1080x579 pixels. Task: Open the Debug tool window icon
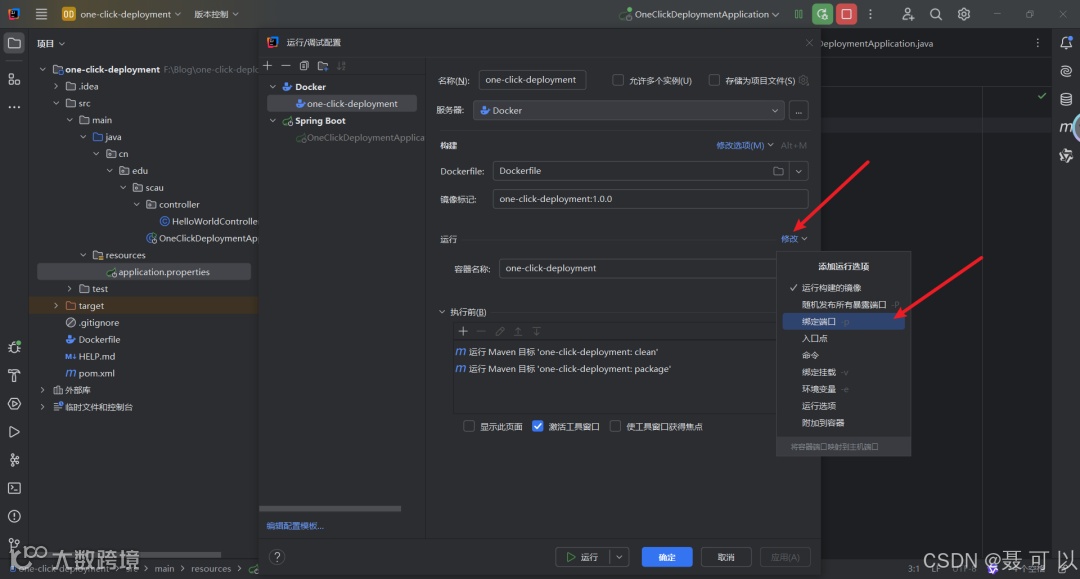[14, 347]
